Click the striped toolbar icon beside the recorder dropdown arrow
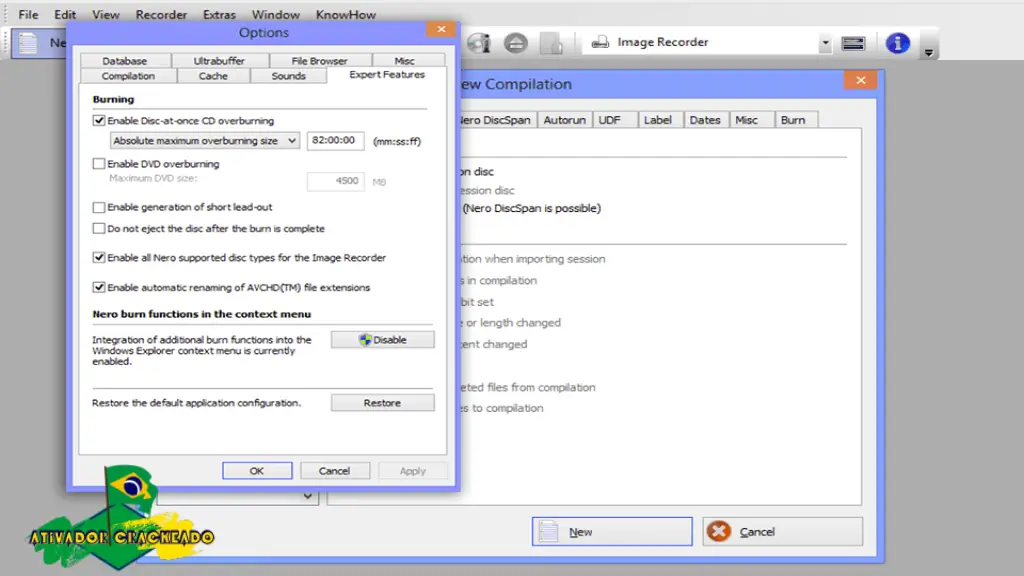This screenshot has height=576, width=1024. point(853,43)
